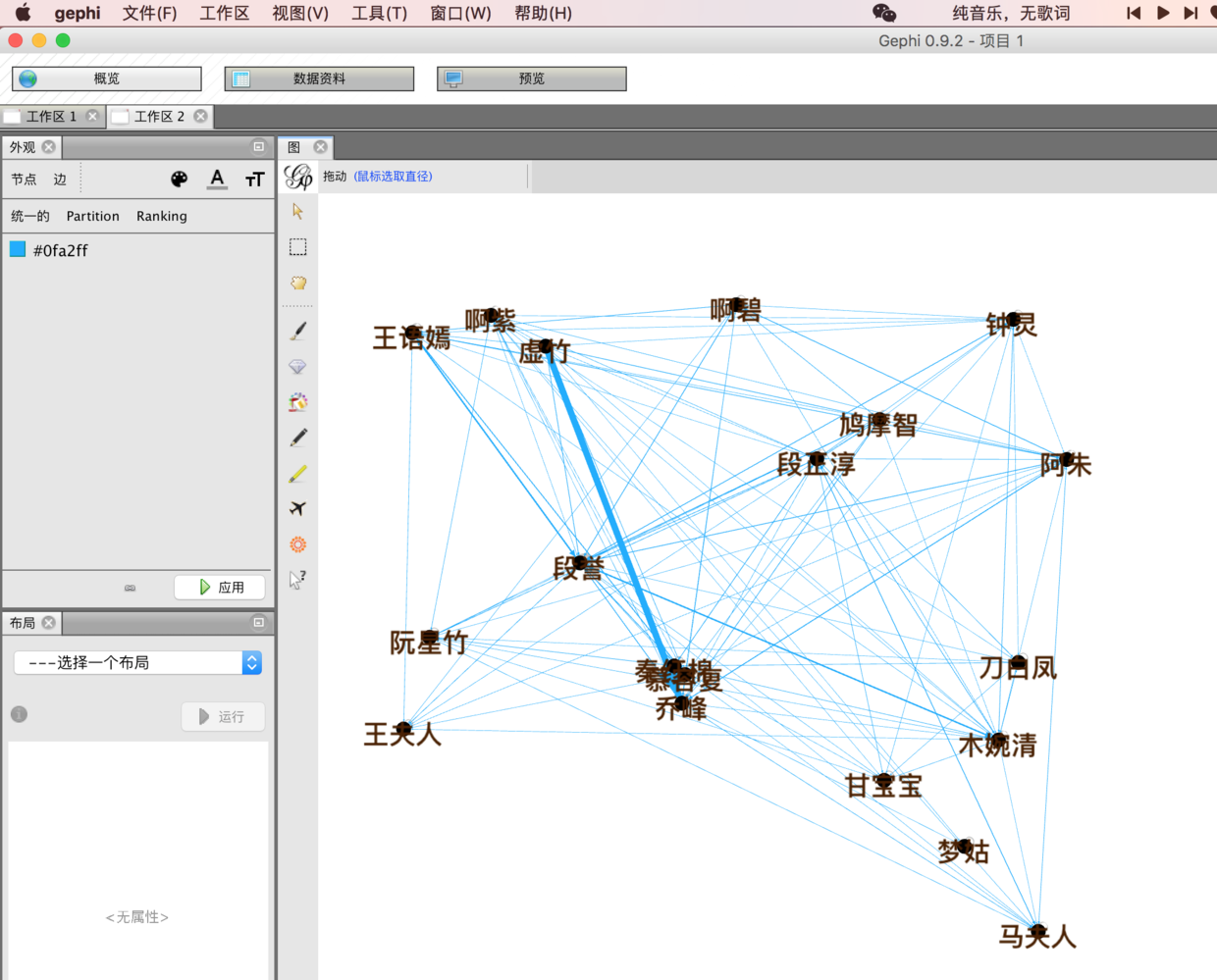1217x980 pixels.
Task: Select the node sizer diamond tool
Action: 298,367
